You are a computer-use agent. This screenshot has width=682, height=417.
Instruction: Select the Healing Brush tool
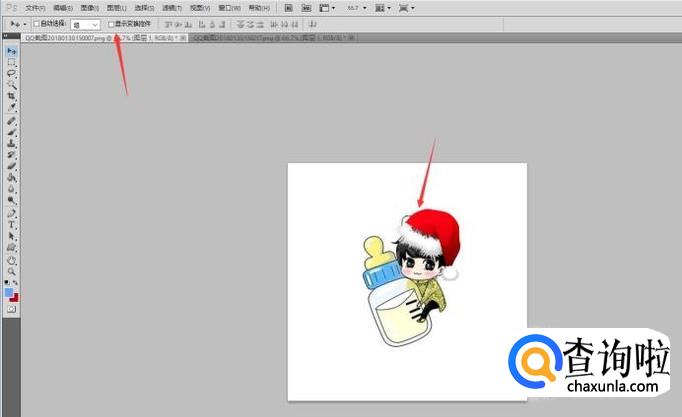point(12,121)
